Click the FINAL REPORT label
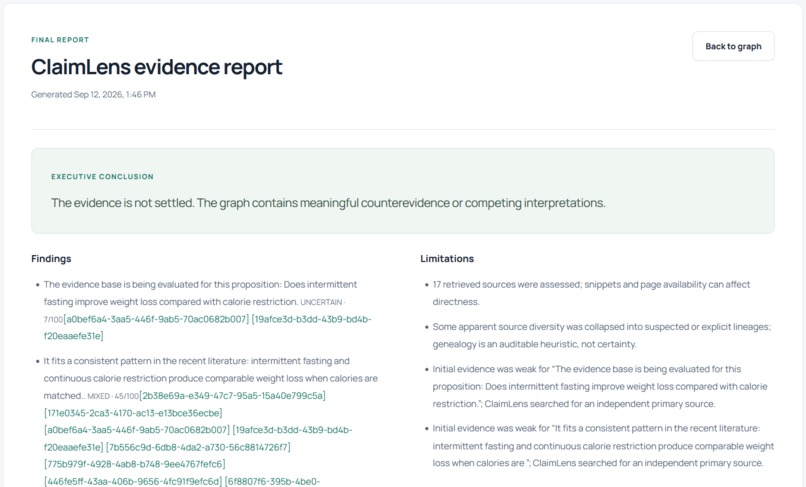Viewport: 806px width, 487px height. pos(60,40)
